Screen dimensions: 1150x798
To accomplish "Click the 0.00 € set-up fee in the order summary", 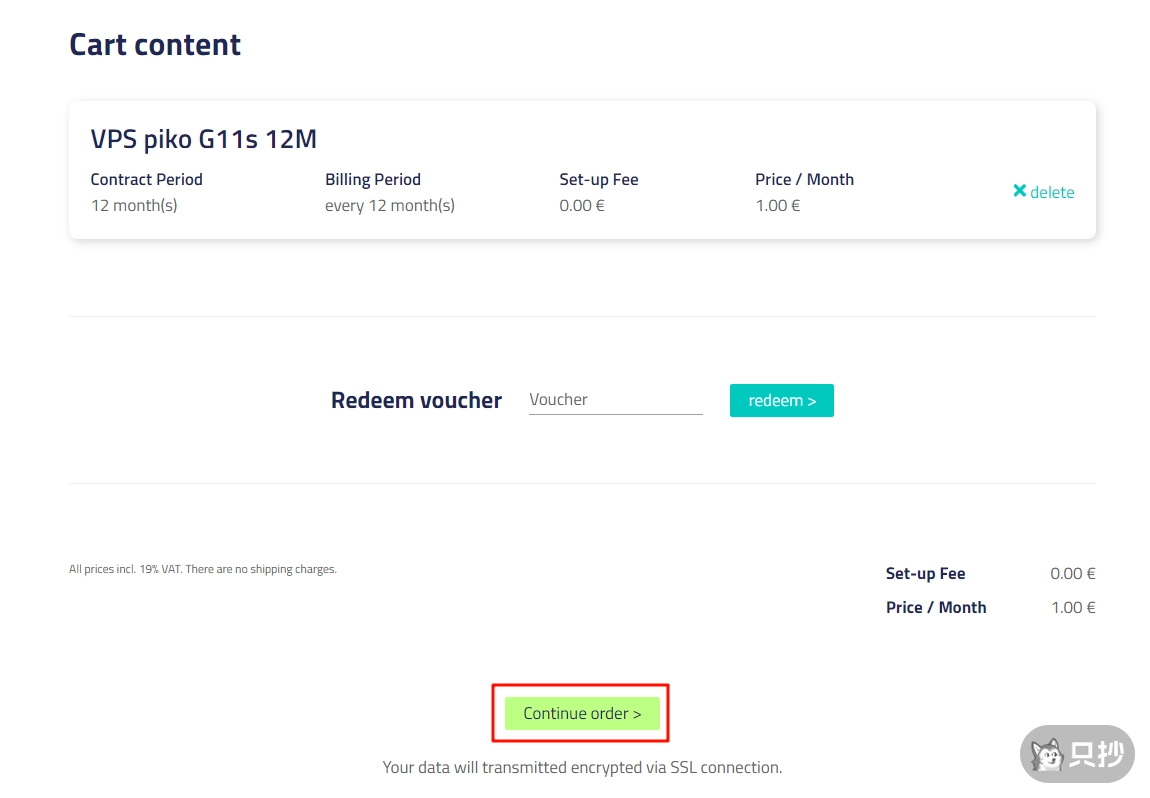I will coord(1072,574).
